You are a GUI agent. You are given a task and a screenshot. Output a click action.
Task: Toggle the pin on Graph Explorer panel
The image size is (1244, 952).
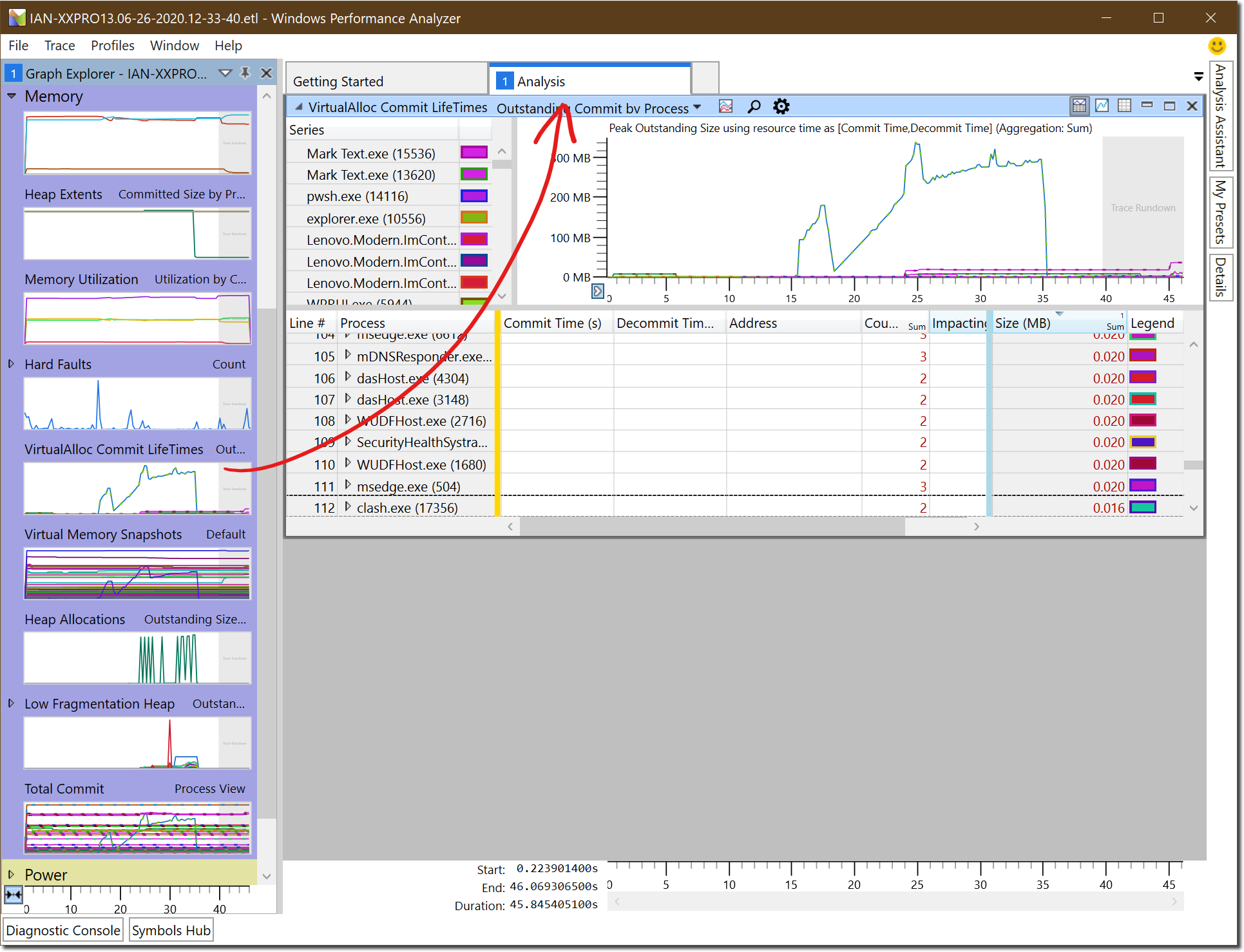click(x=245, y=73)
